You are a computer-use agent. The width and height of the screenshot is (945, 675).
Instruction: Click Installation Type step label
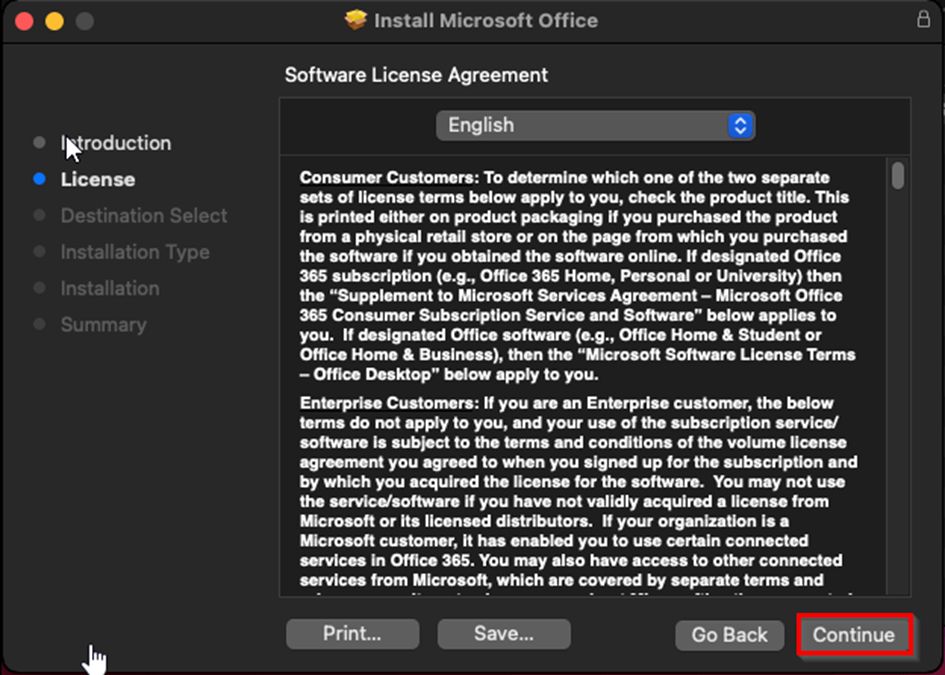coord(135,252)
